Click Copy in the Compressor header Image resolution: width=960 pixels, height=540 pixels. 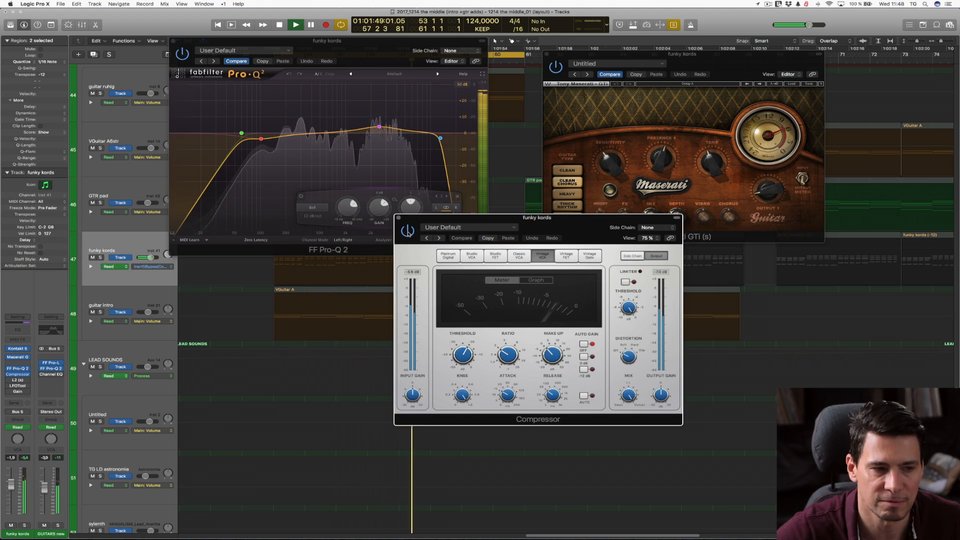(x=488, y=238)
